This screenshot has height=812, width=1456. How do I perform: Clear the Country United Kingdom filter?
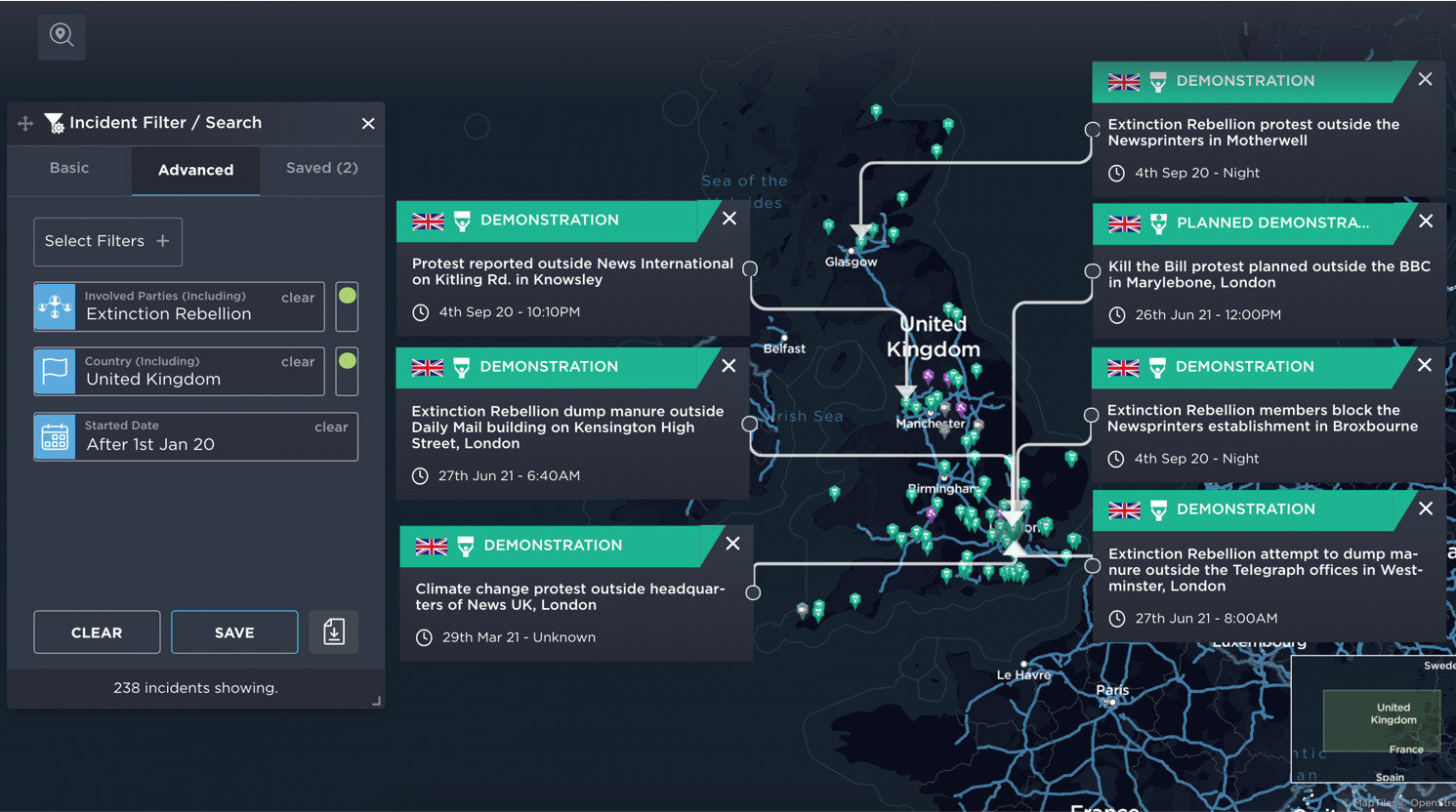click(298, 362)
